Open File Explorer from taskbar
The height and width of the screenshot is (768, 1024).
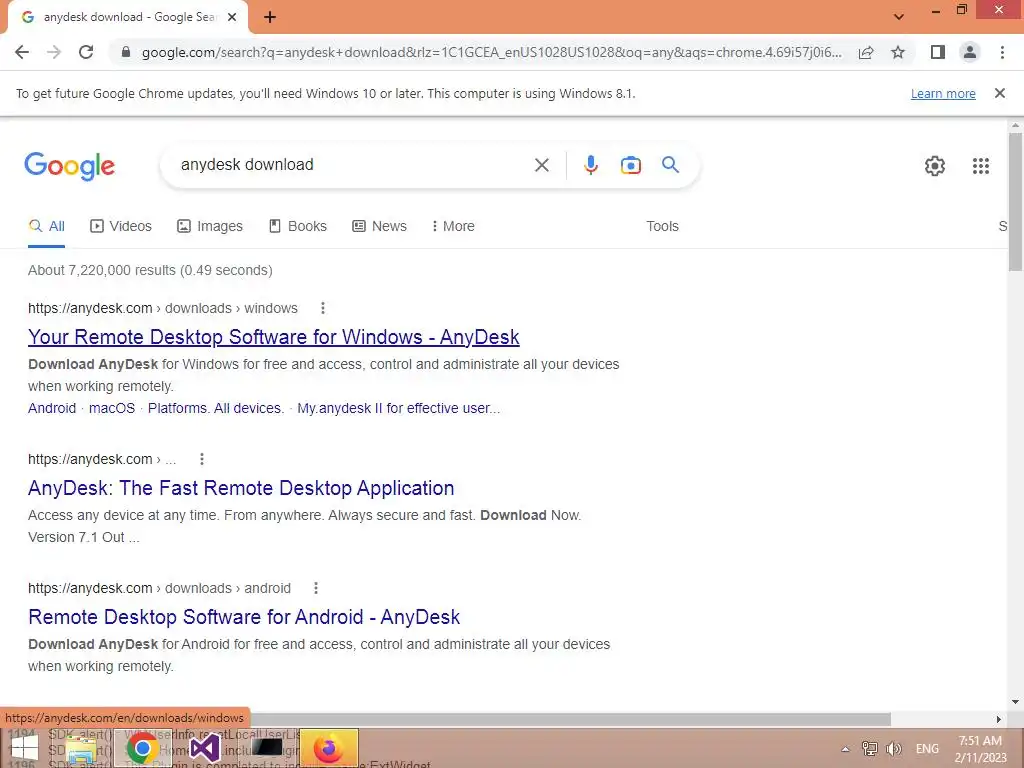(x=82, y=749)
